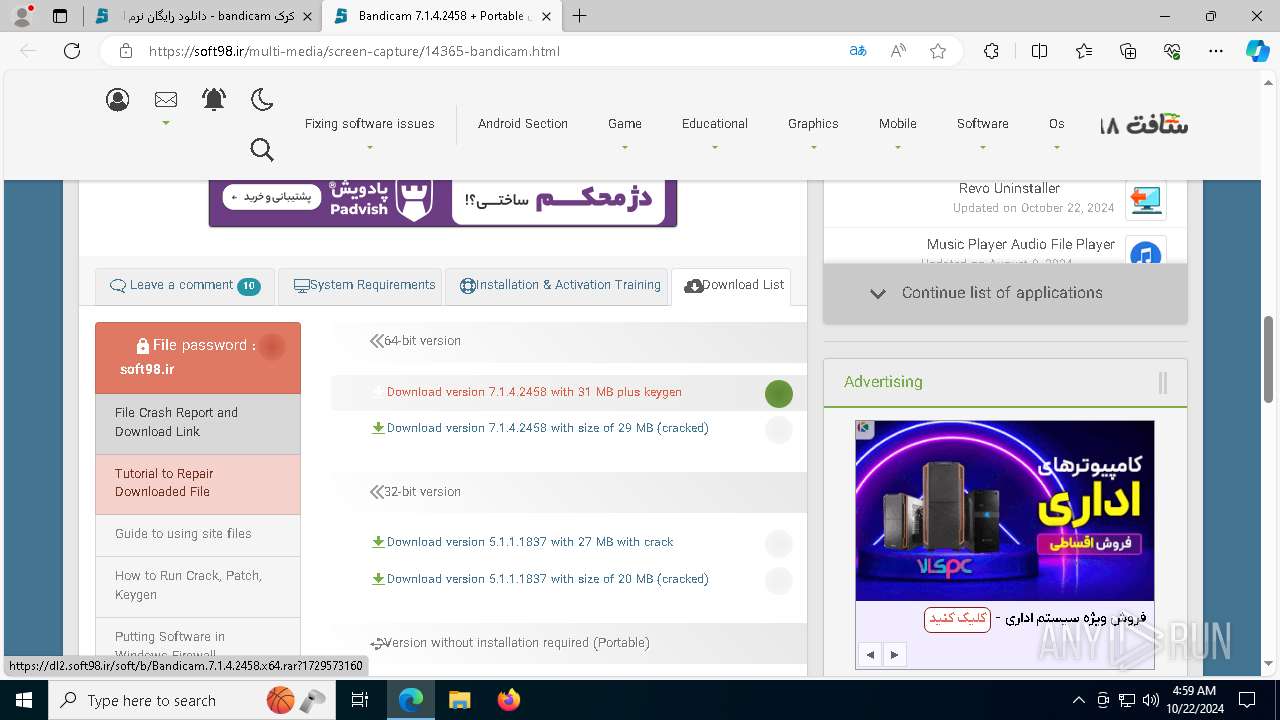Click the green circle beside 31 MB keygen download
The image size is (1280, 720).
[x=779, y=394]
